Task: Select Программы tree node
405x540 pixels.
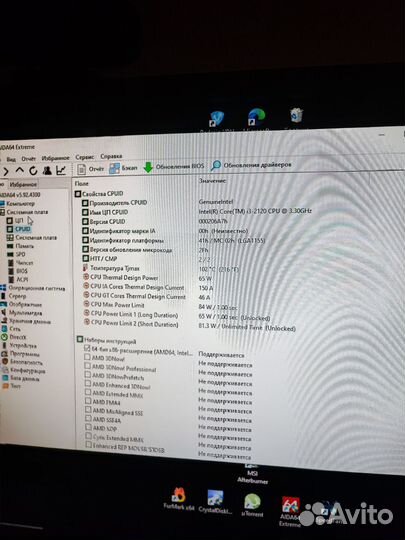Action: (21, 354)
